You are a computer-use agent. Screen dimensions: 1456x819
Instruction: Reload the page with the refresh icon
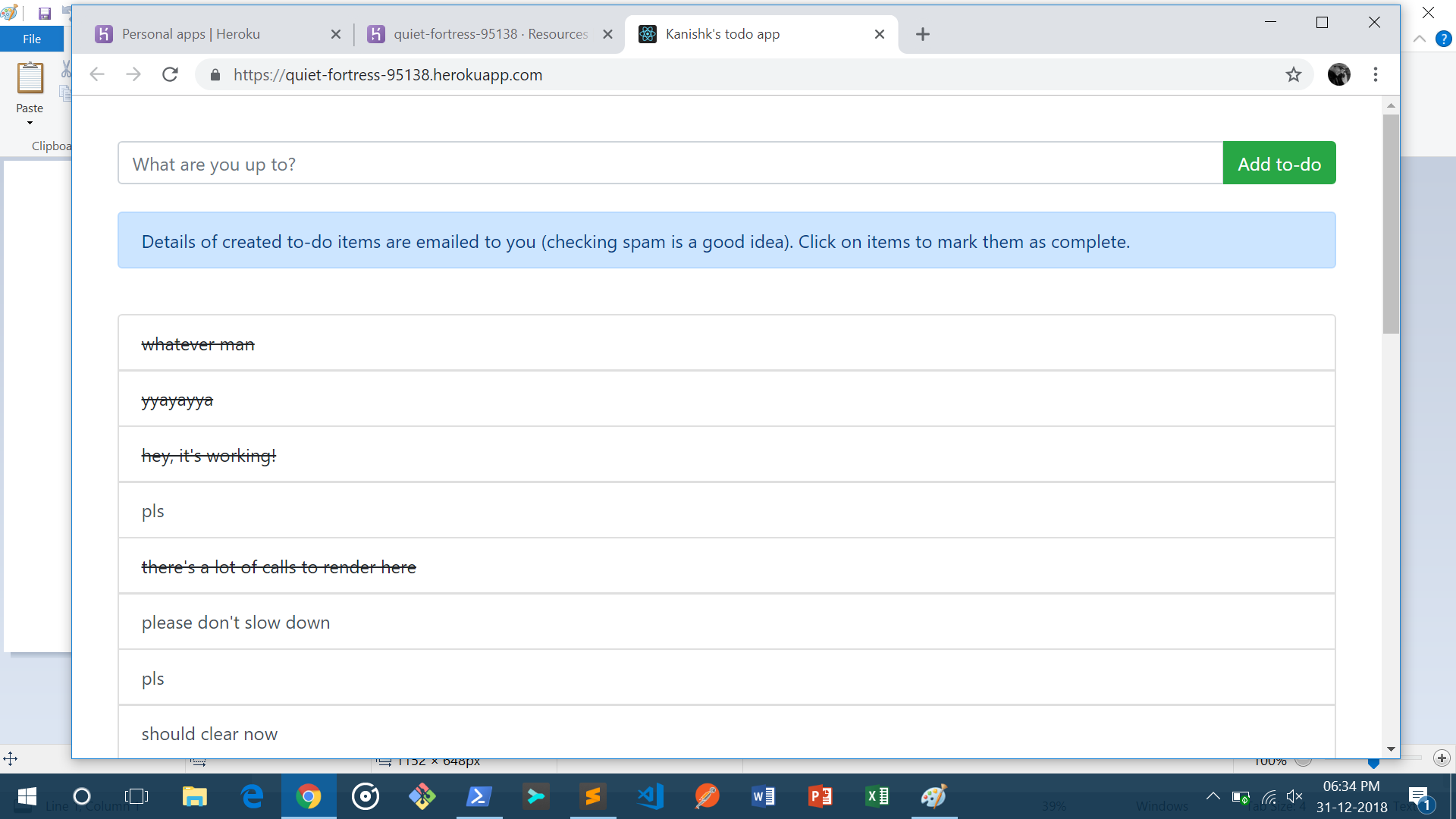(171, 74)
